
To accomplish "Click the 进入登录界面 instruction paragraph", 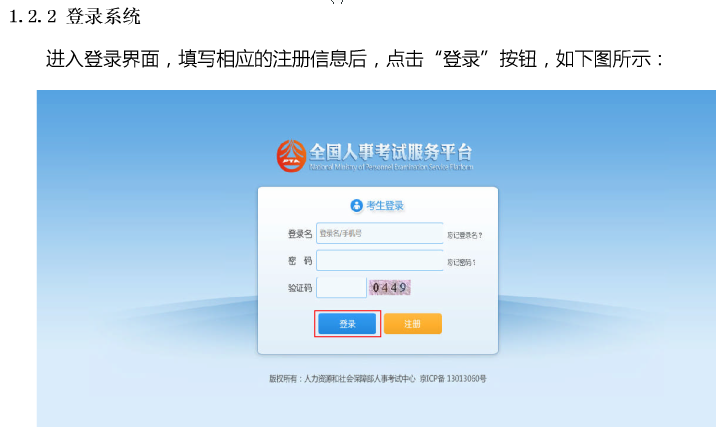I will [x=355, y=59].
